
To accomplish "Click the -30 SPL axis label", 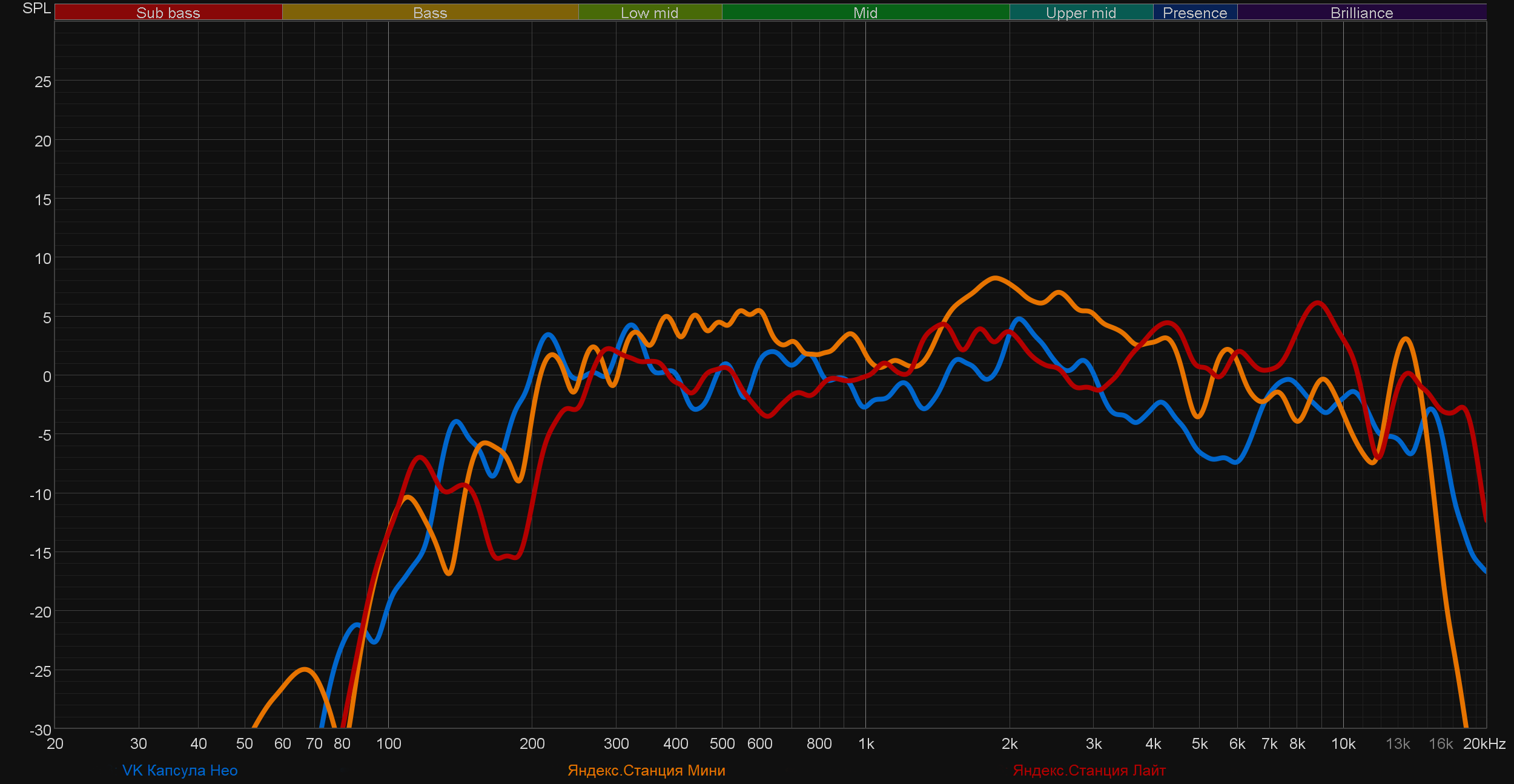I will click(41, 730).
